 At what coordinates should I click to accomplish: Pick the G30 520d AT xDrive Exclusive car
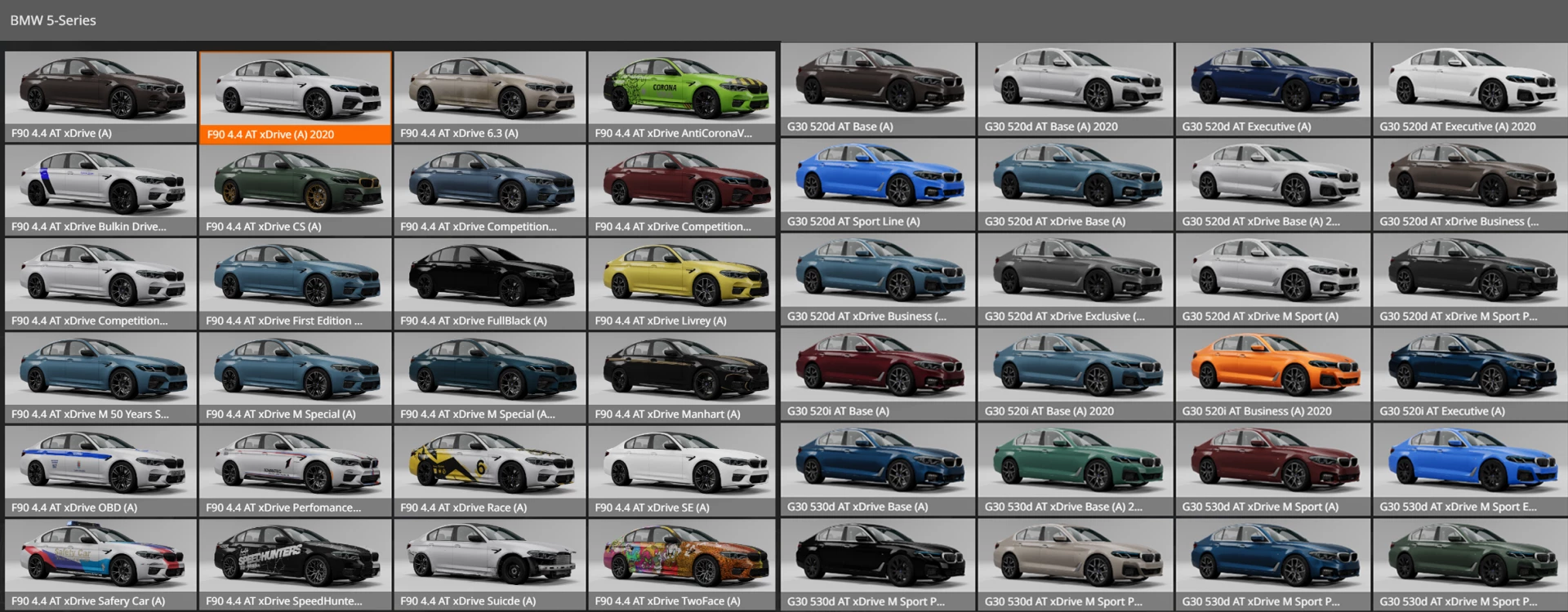coord(1076,279)
